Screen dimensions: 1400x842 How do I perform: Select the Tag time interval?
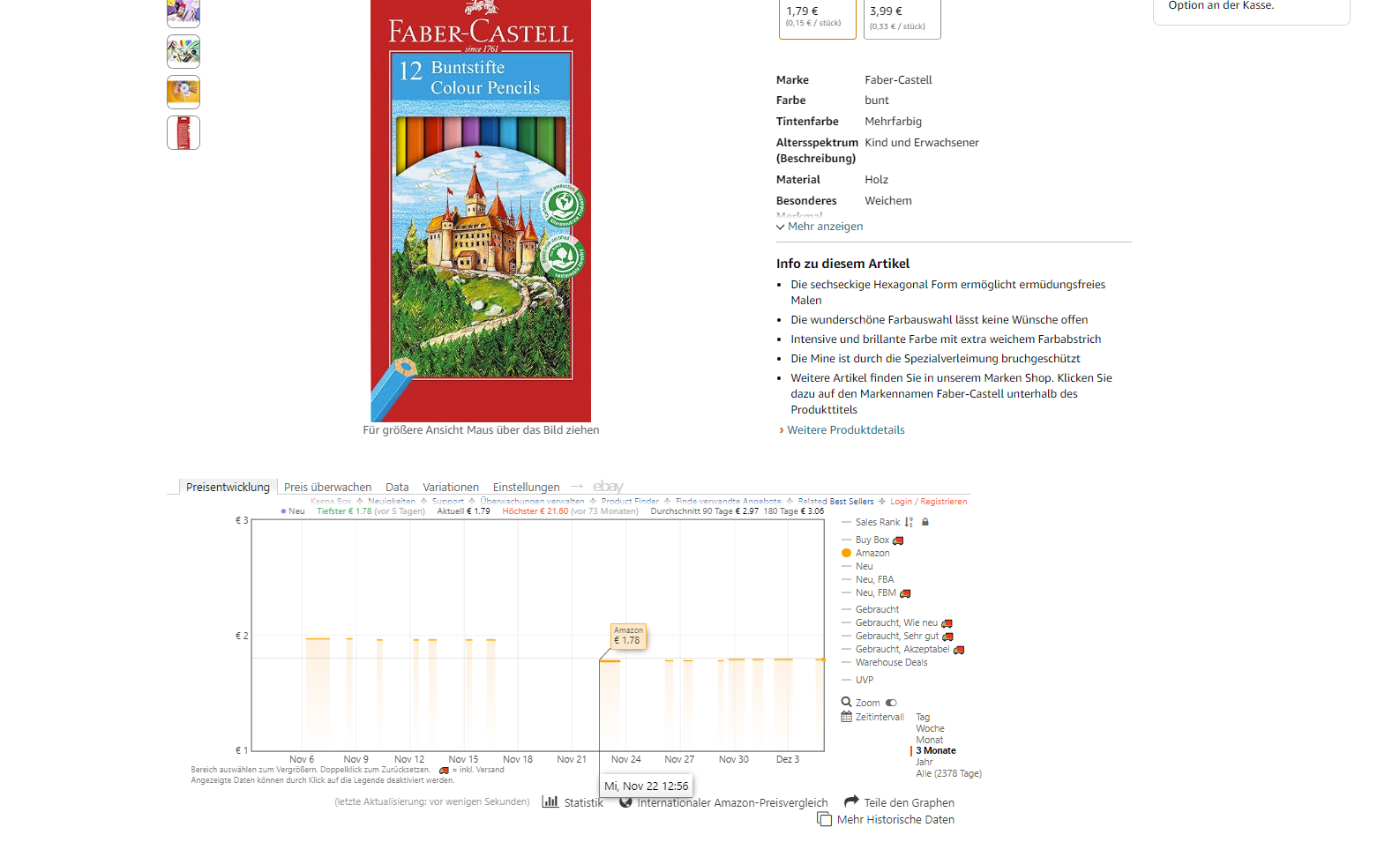pos(923,717)
